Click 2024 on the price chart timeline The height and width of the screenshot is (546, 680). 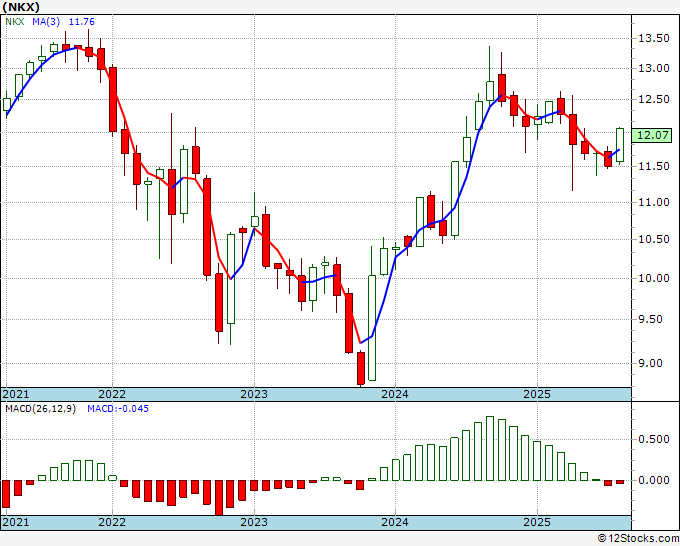[395, 394]
